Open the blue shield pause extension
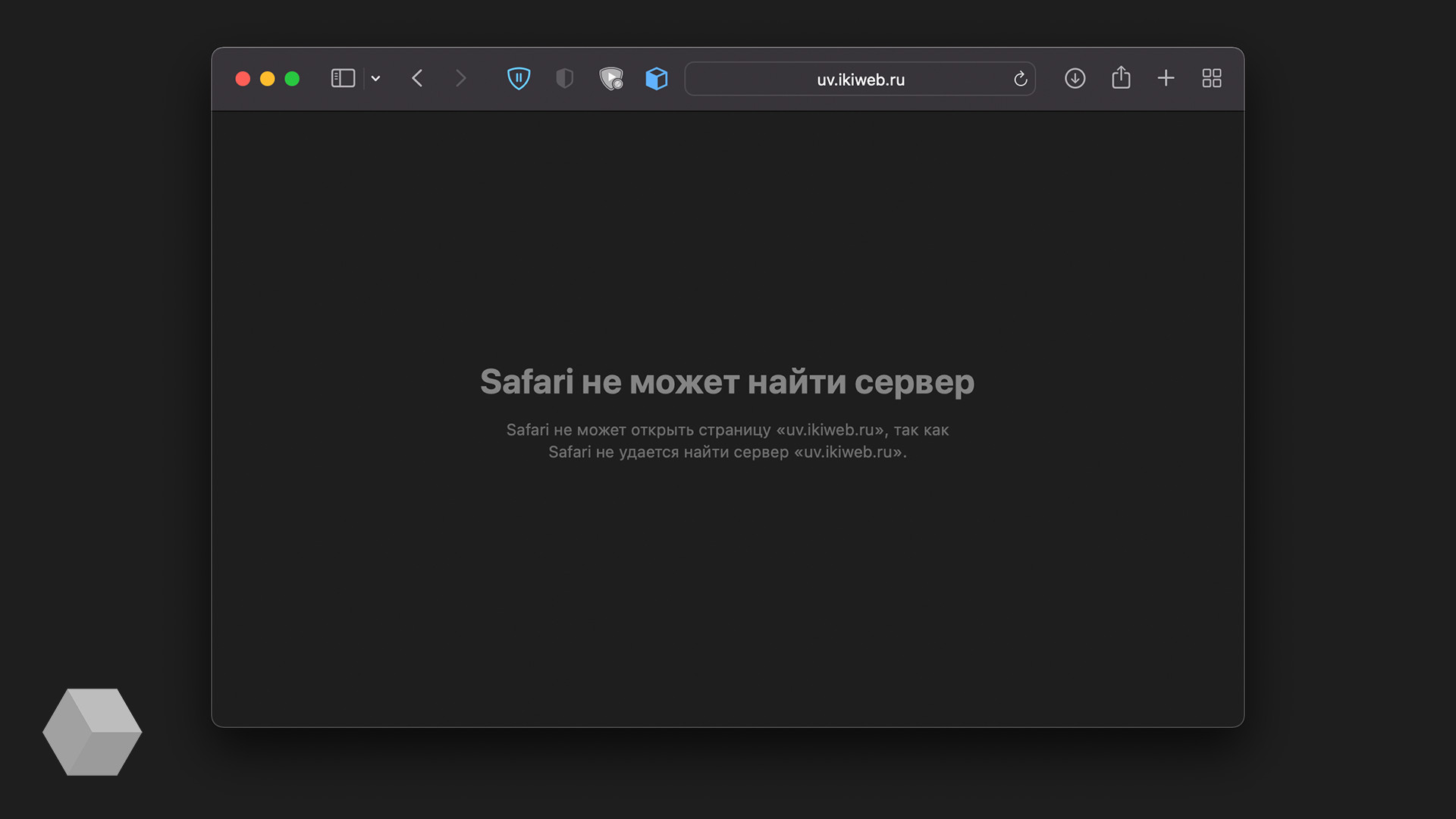 click(519, 78)
